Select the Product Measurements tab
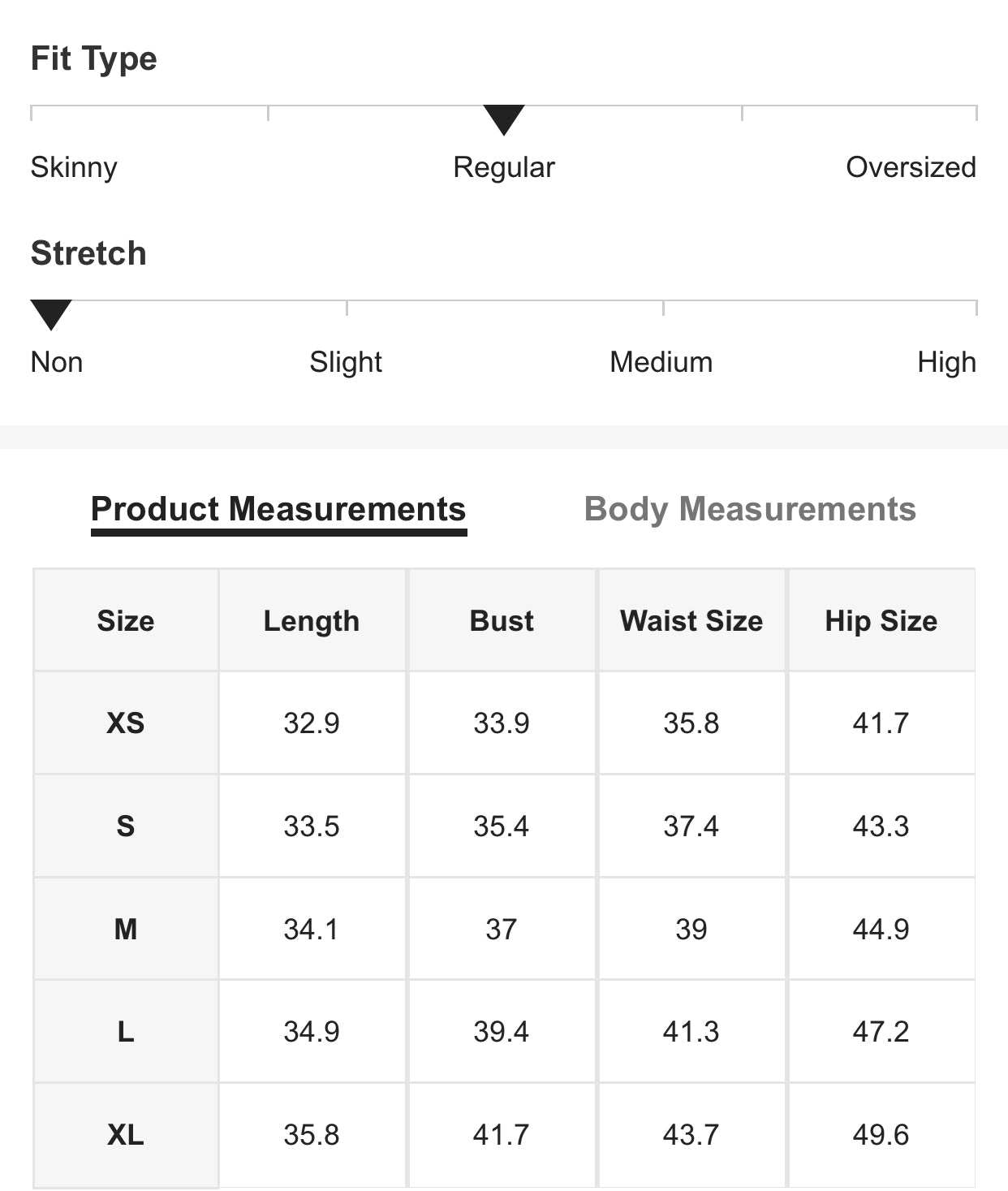 [278, 510]
